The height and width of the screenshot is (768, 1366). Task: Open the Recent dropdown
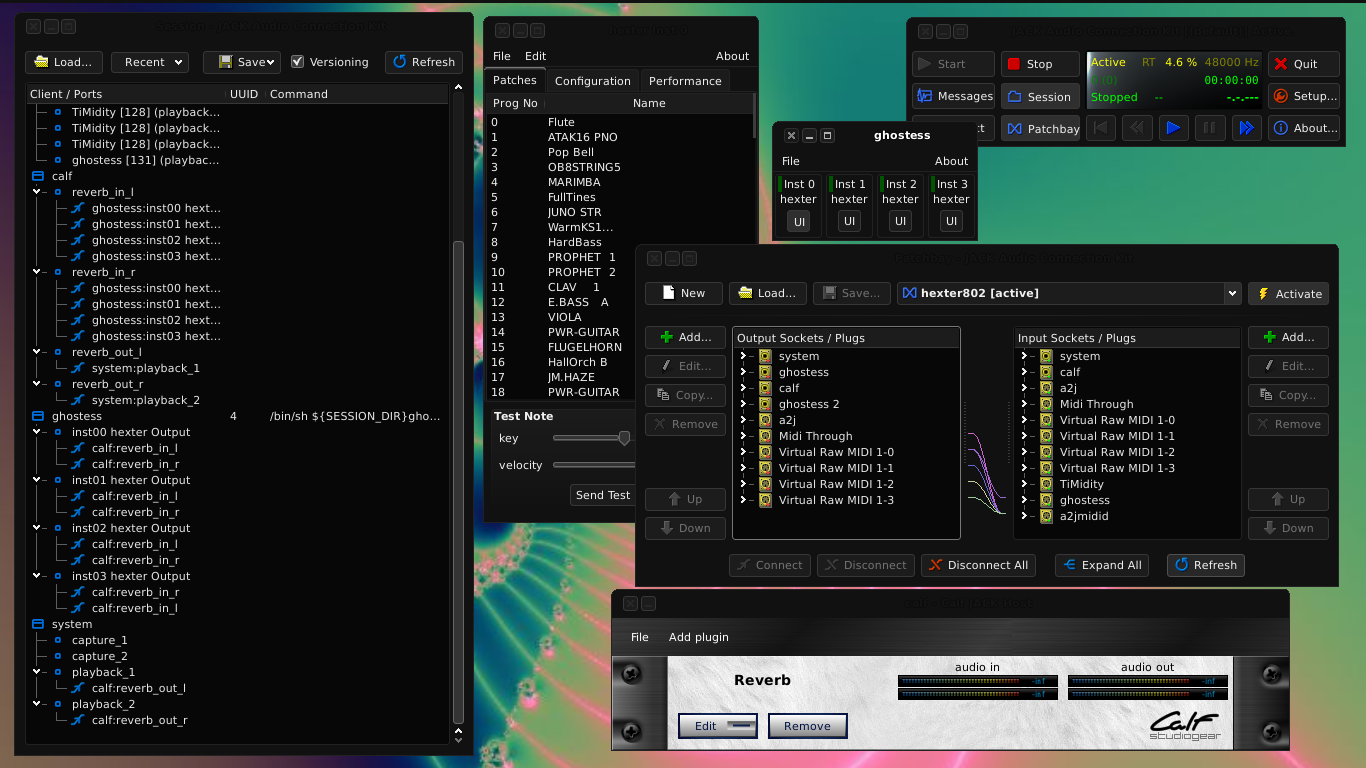[x=149, y=61]
